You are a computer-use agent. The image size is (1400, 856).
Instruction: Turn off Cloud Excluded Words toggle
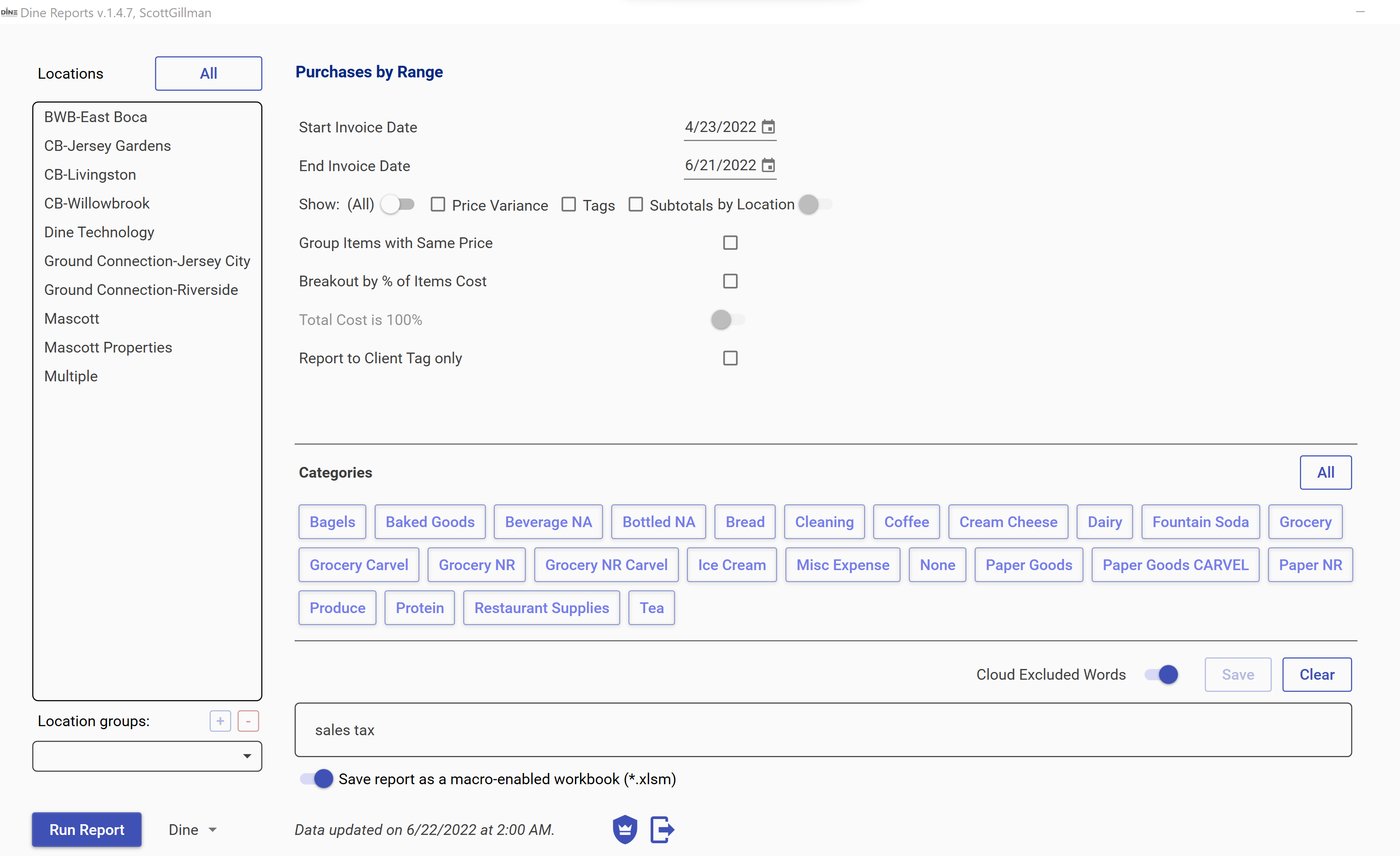(1161, 674)
